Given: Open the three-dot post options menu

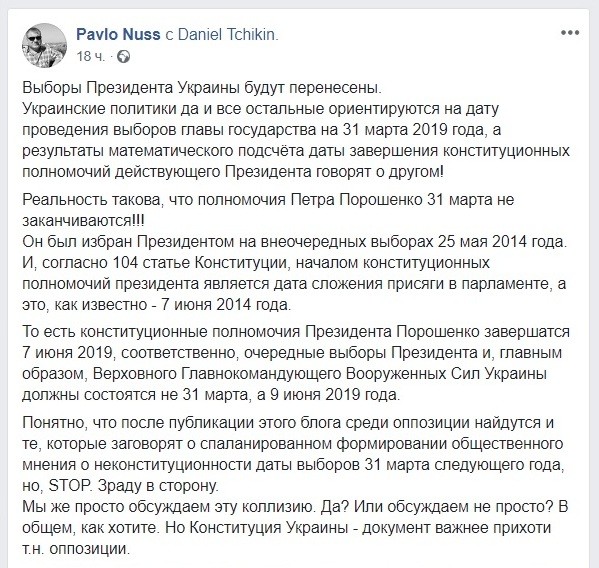Looking at the screenshot, I should click(570, 33).
